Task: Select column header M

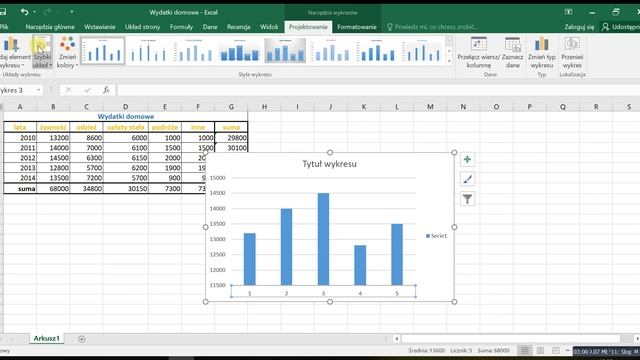Action: (430, 107)
